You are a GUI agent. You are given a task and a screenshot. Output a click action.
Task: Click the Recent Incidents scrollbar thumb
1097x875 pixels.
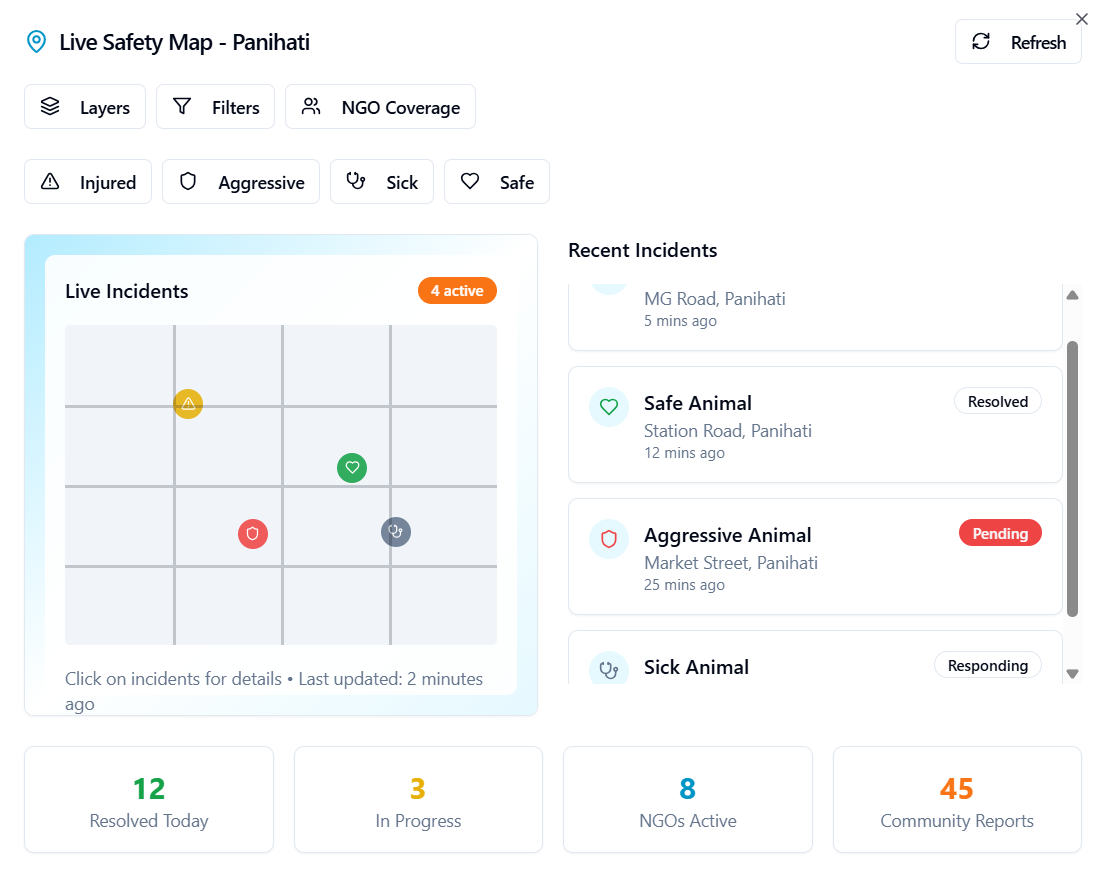point(1073,479)
